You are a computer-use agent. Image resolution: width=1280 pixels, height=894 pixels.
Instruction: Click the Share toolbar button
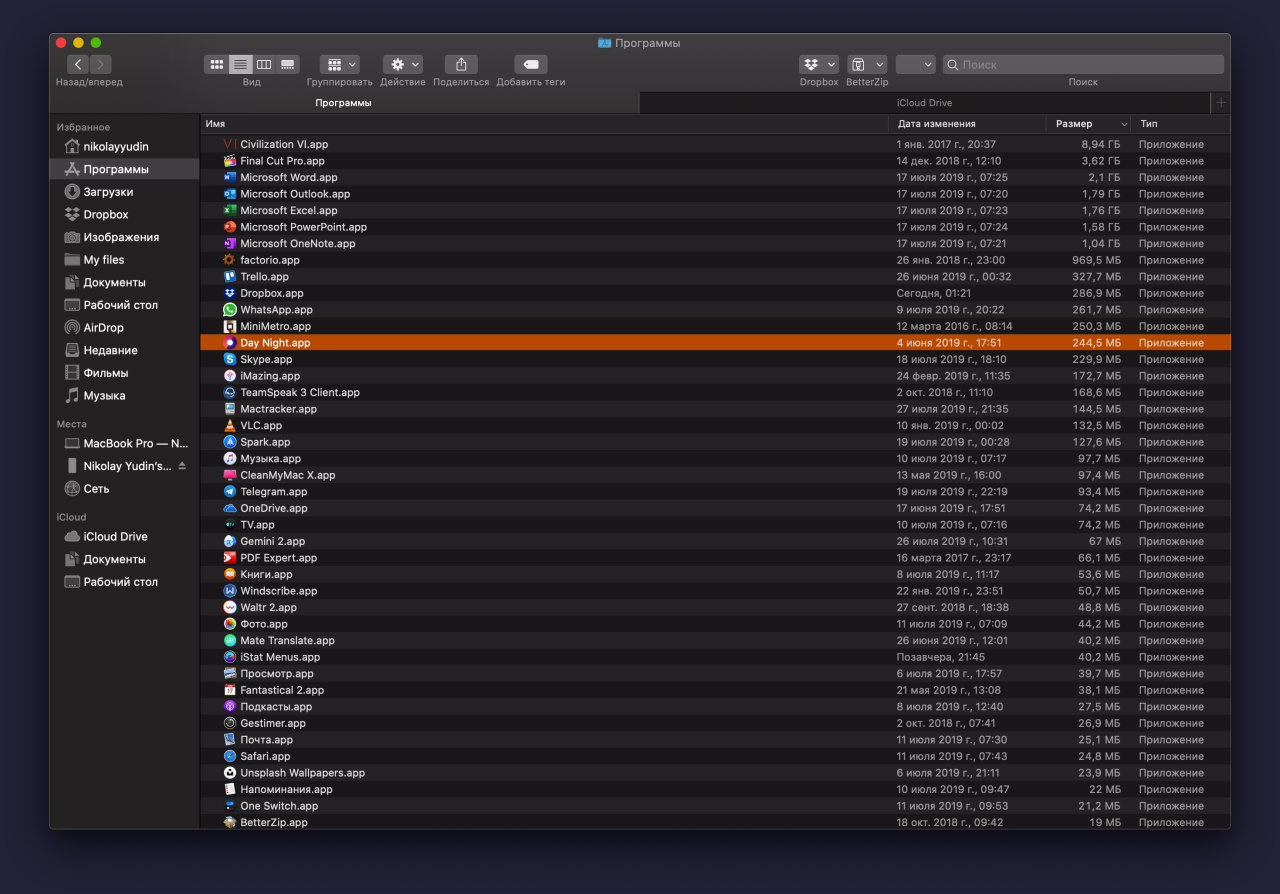(461, 64)
